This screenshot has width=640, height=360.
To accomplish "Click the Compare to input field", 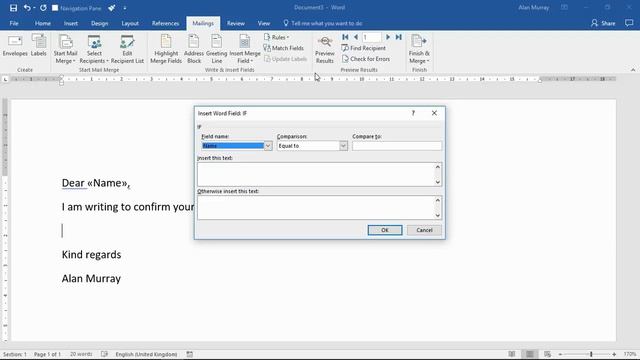I will point(397,146).
